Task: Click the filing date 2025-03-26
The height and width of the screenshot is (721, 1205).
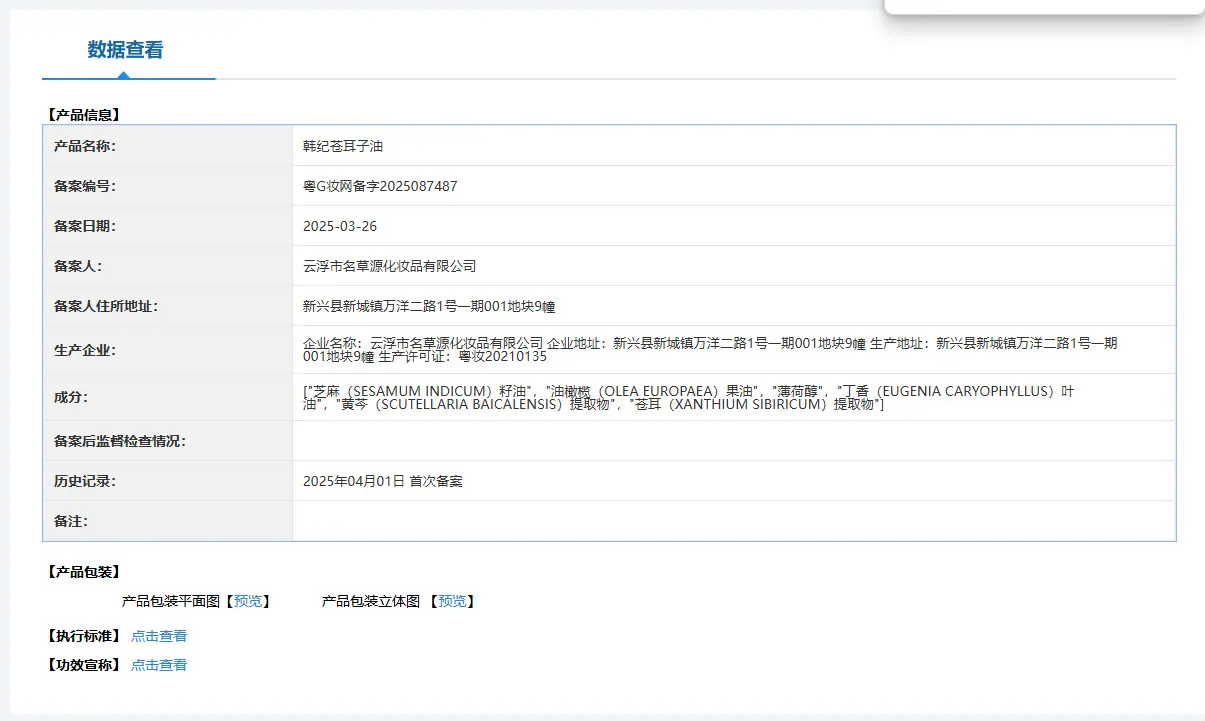Action: [x=340, y=226]
